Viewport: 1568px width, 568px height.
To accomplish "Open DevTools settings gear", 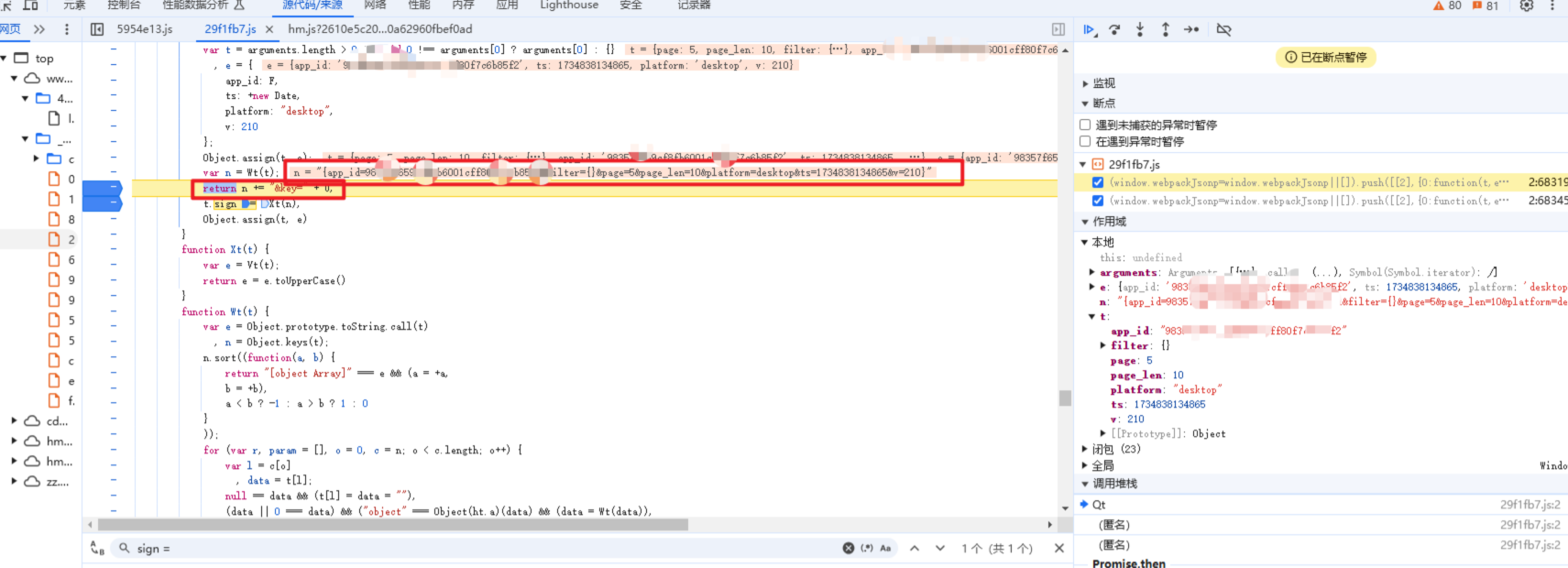I will 1526,5.
